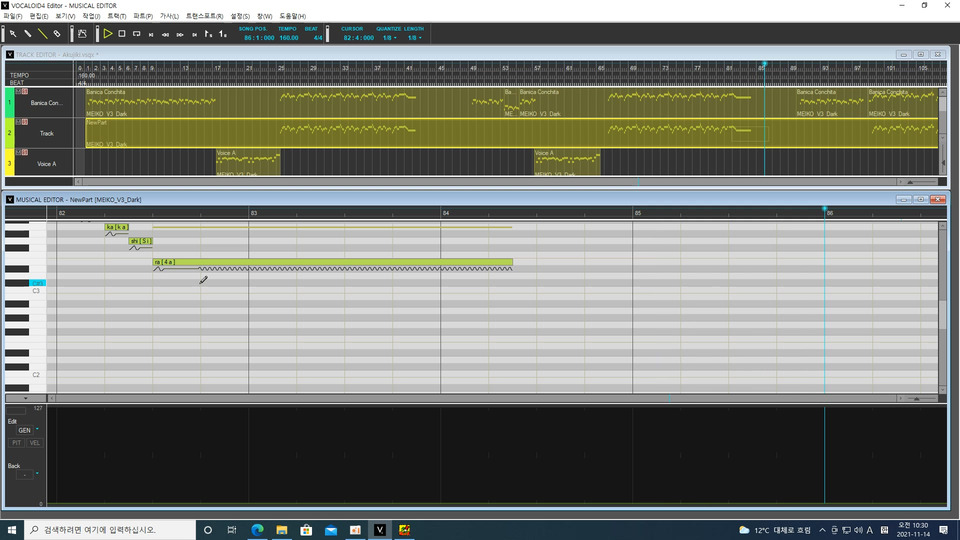Select the NewPart region on track 2
Viewport: 960px width, 540px height.
[x=511, y=133]
